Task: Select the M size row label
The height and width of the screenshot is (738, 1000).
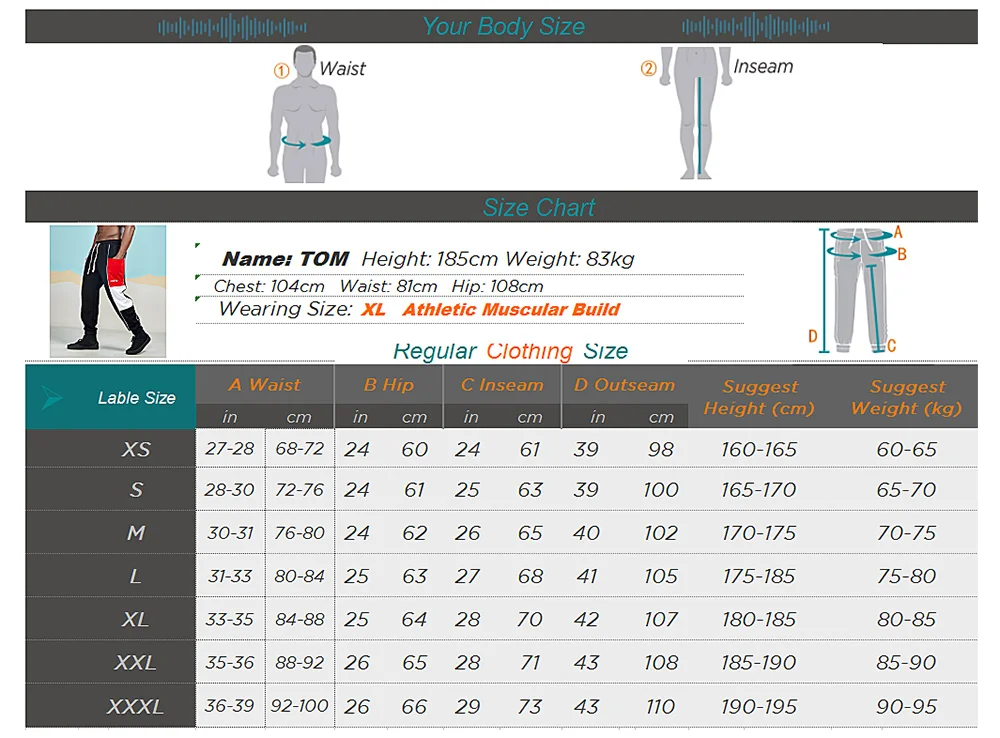Action: [136, 533]
